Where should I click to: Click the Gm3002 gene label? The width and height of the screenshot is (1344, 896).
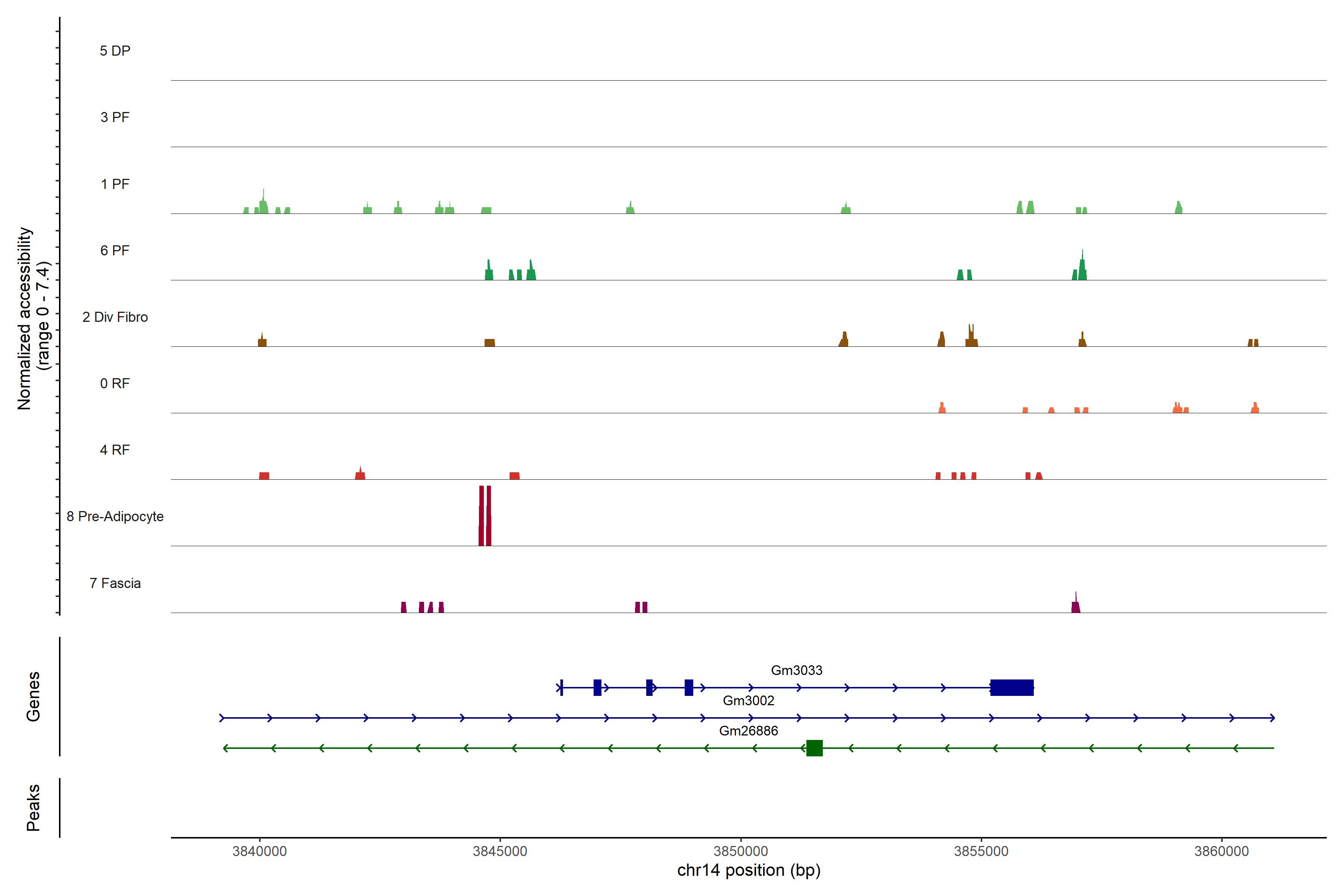point(748,700)
